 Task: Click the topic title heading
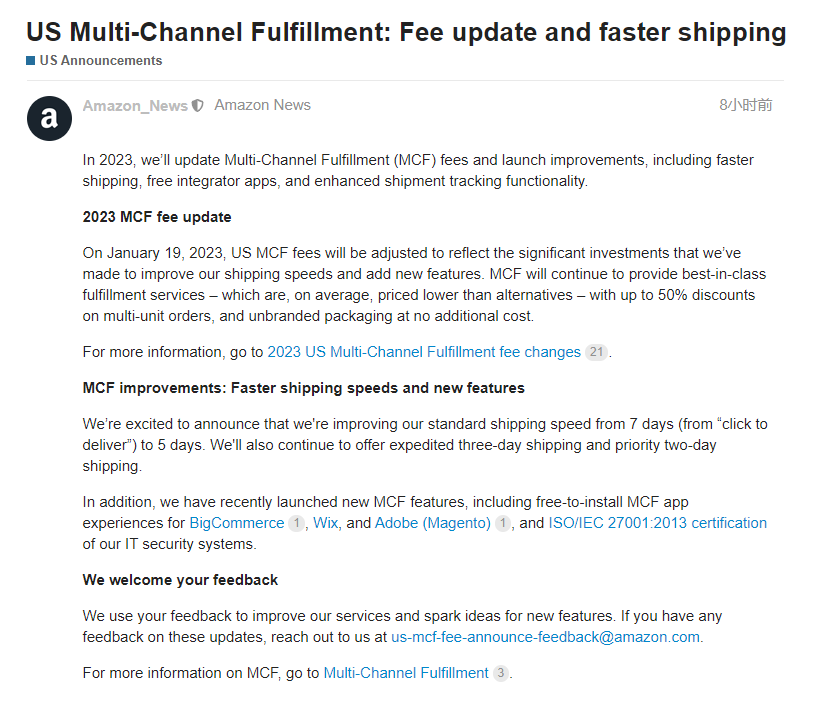[x=406, y=32]
